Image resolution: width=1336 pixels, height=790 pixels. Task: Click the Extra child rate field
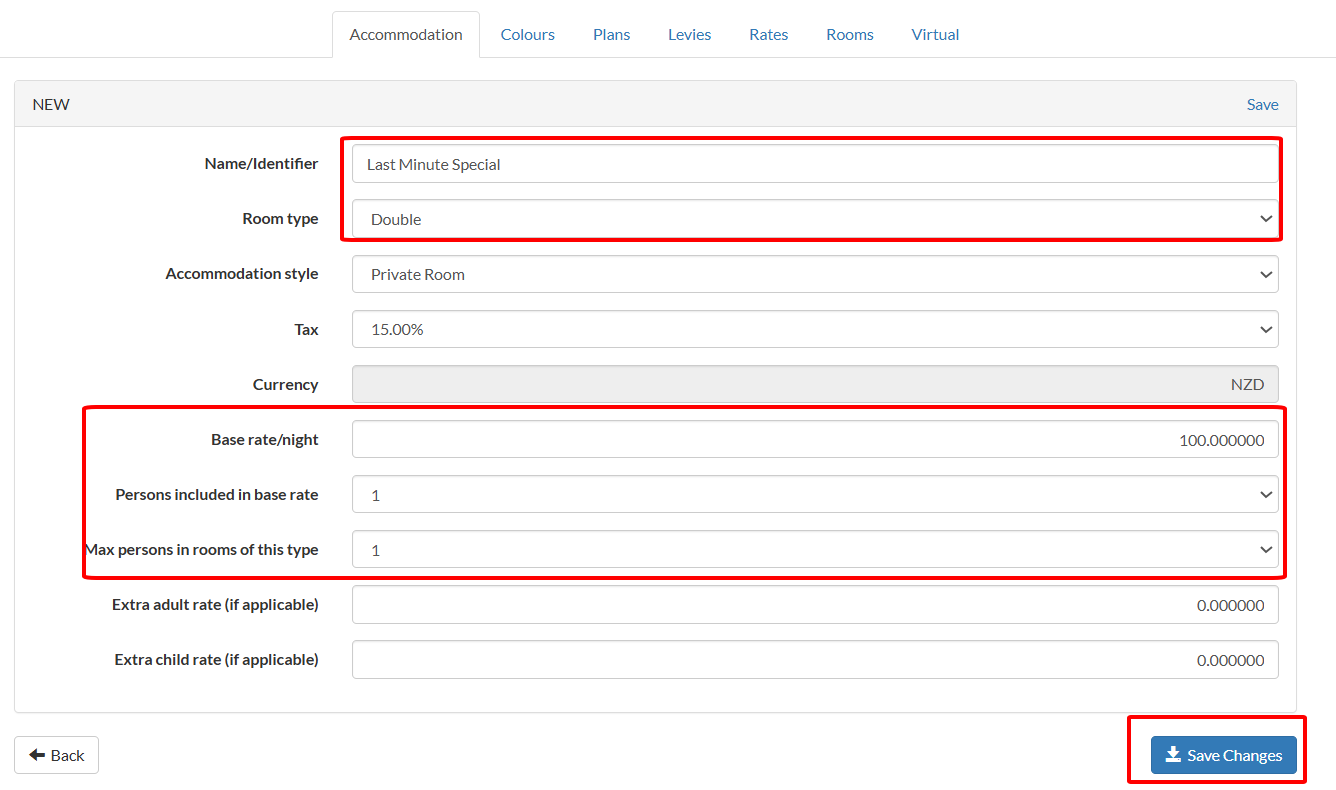pos(815,659)
